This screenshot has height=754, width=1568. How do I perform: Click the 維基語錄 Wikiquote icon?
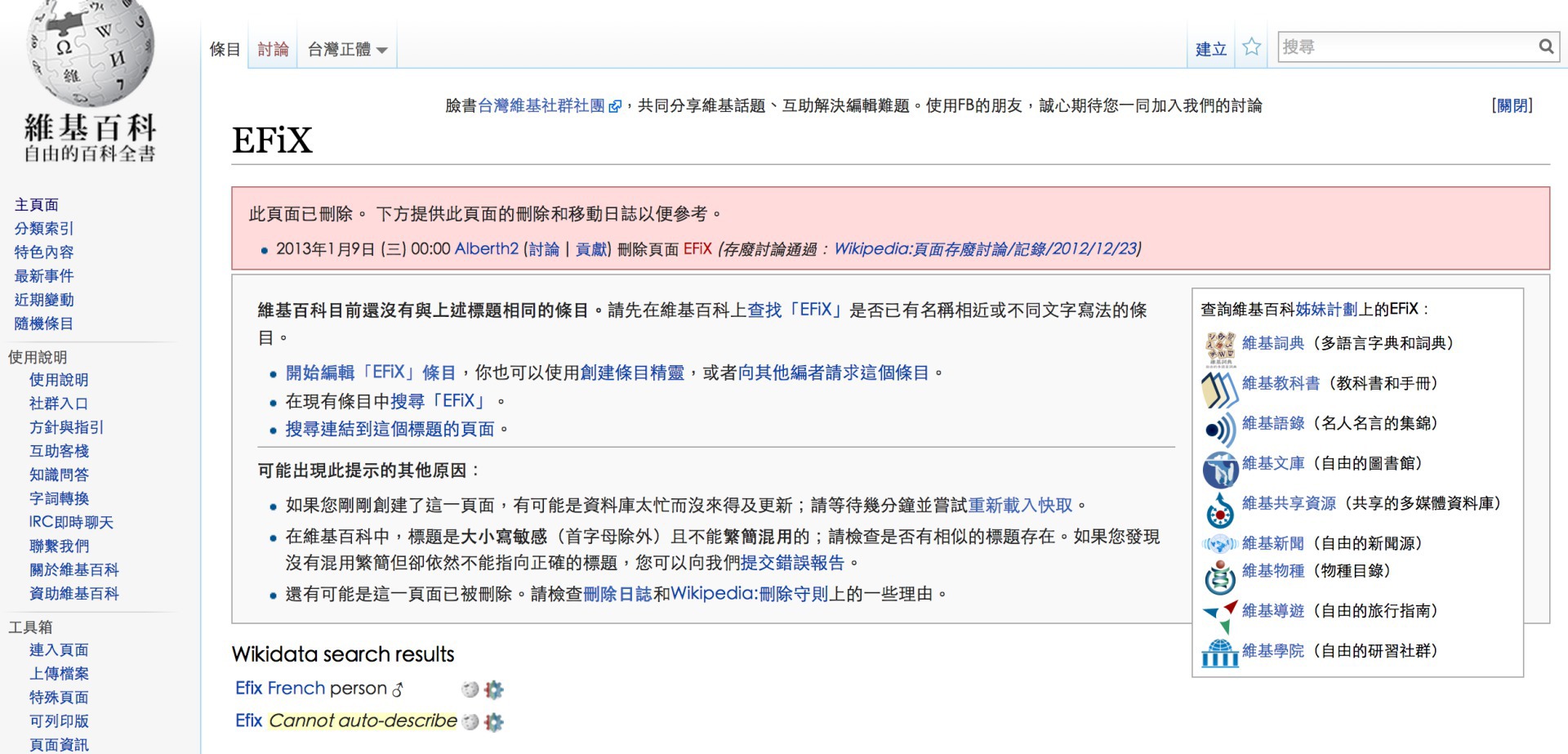(1220, 429)
